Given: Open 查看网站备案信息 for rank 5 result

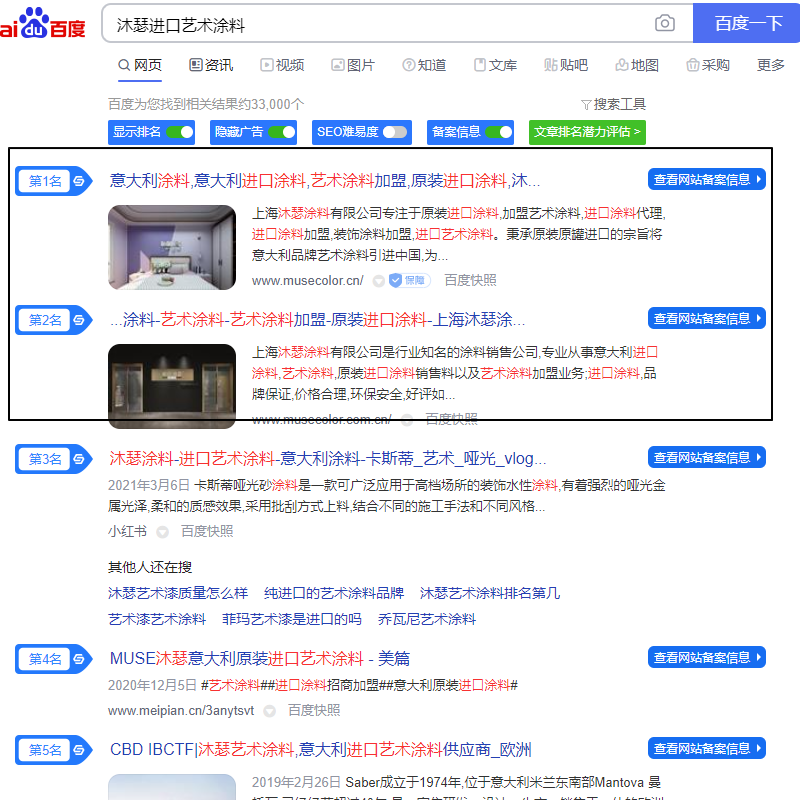Looking at the screenshot, I should tap(707, 748).
